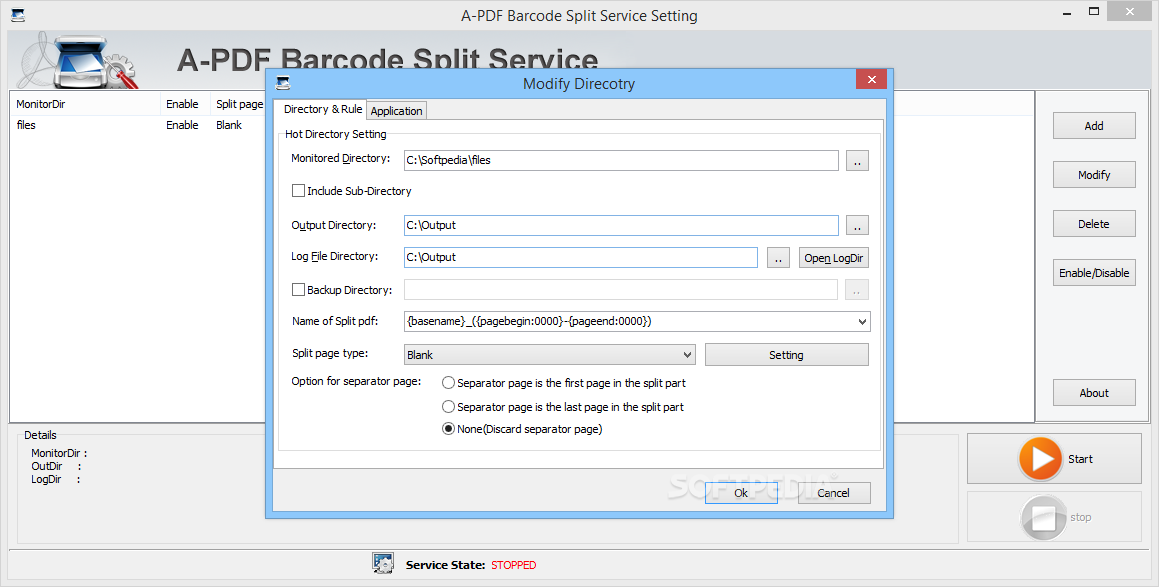Click the orange Start play icon
This screenshot has width=1159, height=587.
[x=1041, y=458]
